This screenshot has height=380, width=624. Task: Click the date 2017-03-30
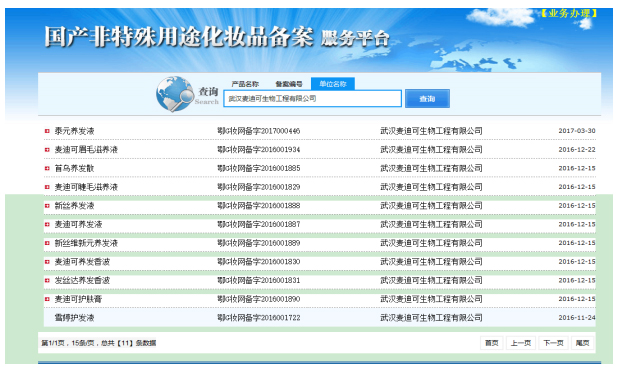[x=577, y=131]
